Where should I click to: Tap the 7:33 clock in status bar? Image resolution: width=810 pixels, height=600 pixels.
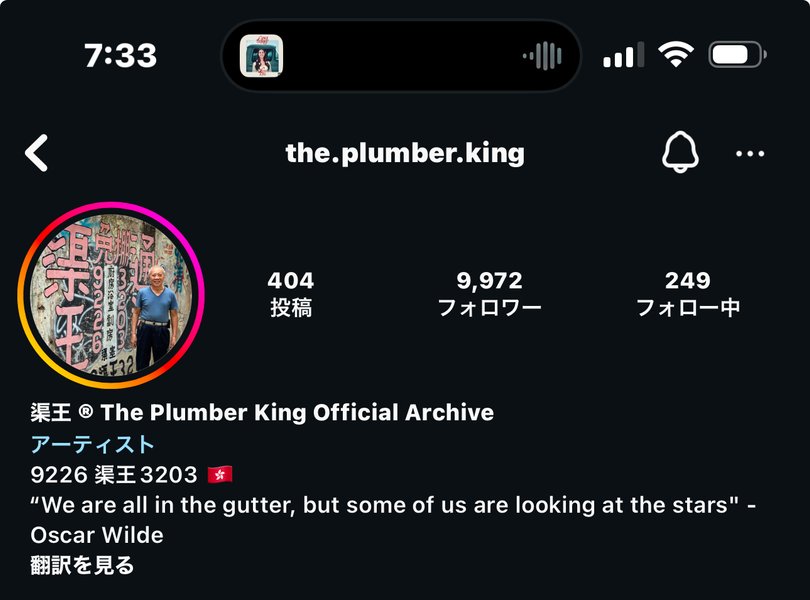[120, 55]
